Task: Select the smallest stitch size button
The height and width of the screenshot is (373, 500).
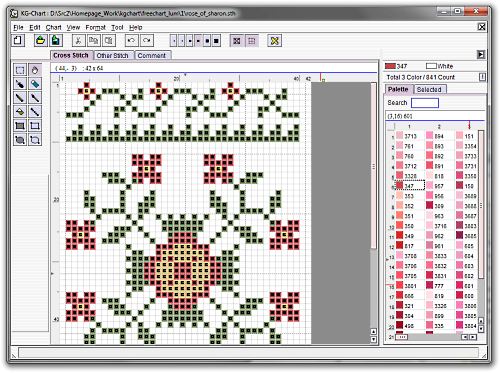Action: pos(174,41)
